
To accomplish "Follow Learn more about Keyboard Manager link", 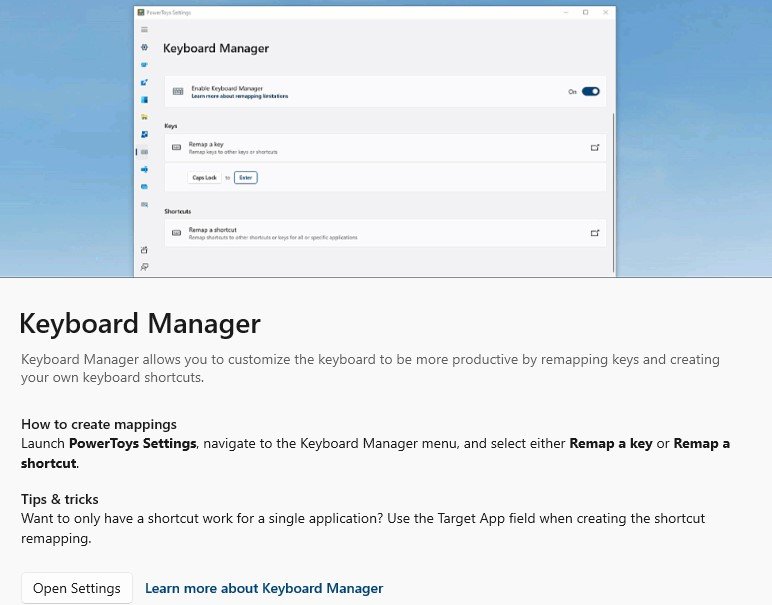I will coord(264,588).
